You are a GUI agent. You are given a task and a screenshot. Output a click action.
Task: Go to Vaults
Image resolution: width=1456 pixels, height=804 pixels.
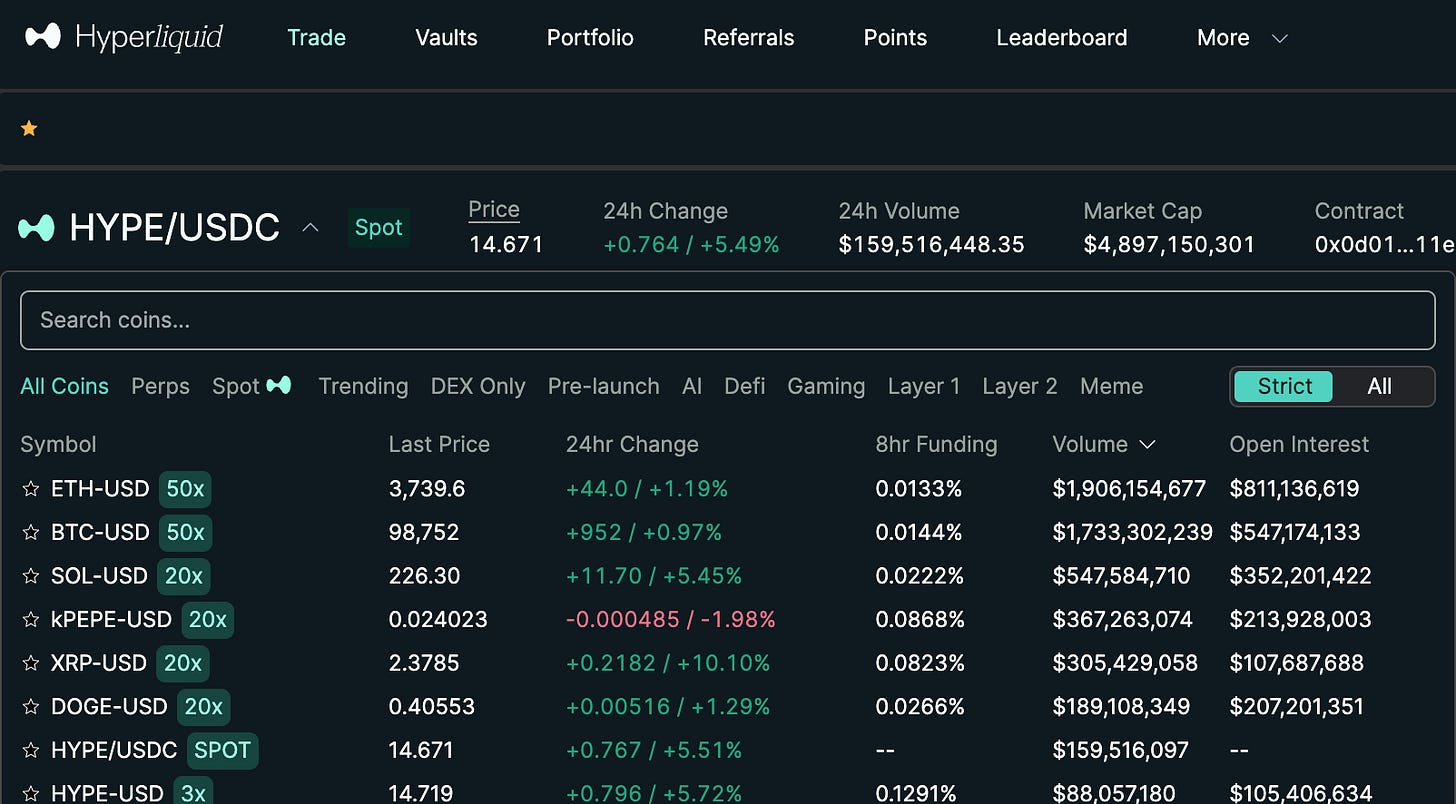(x=446, y=38)
